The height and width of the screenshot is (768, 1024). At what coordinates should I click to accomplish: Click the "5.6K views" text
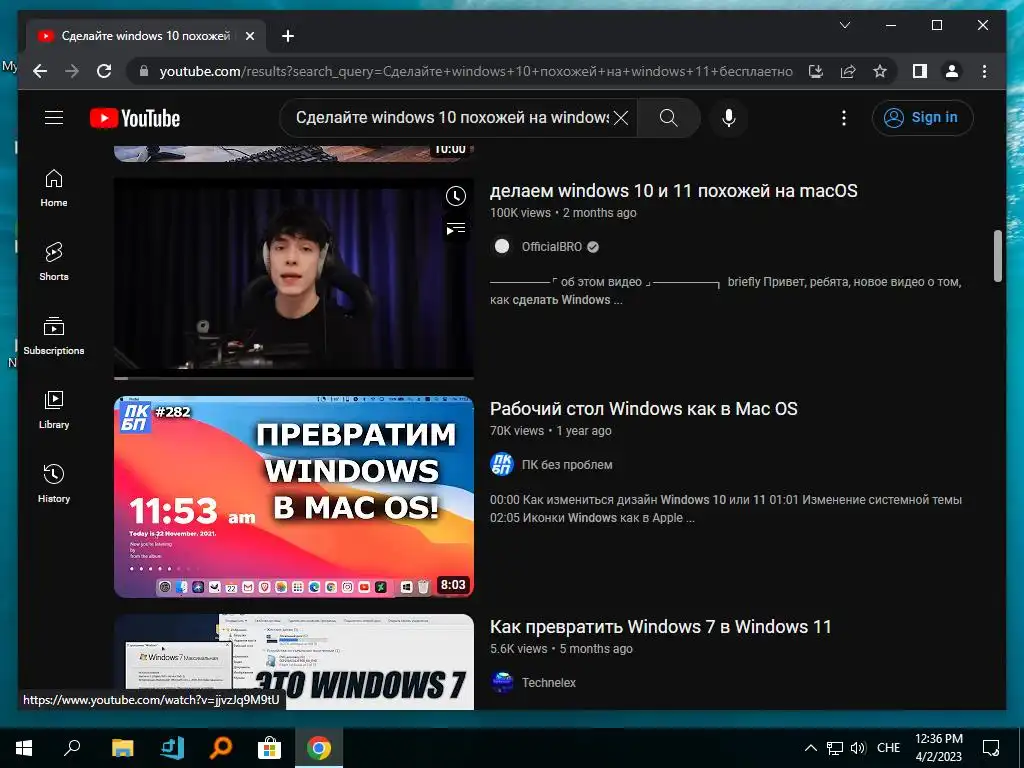(519, 649)
